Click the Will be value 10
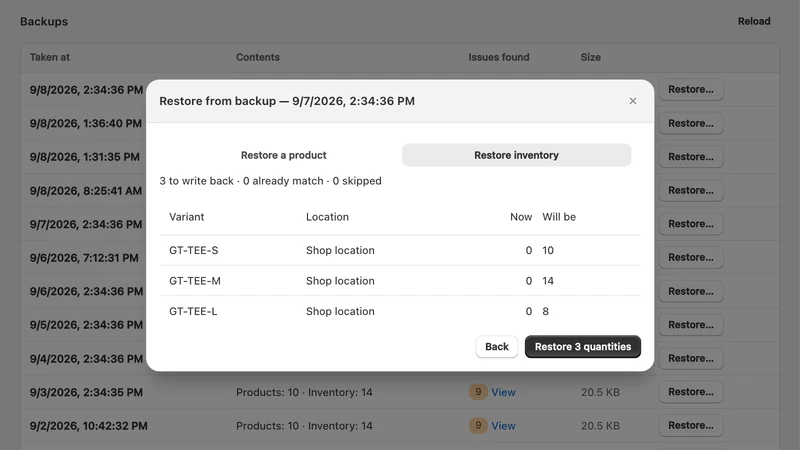 click(548, 251)
